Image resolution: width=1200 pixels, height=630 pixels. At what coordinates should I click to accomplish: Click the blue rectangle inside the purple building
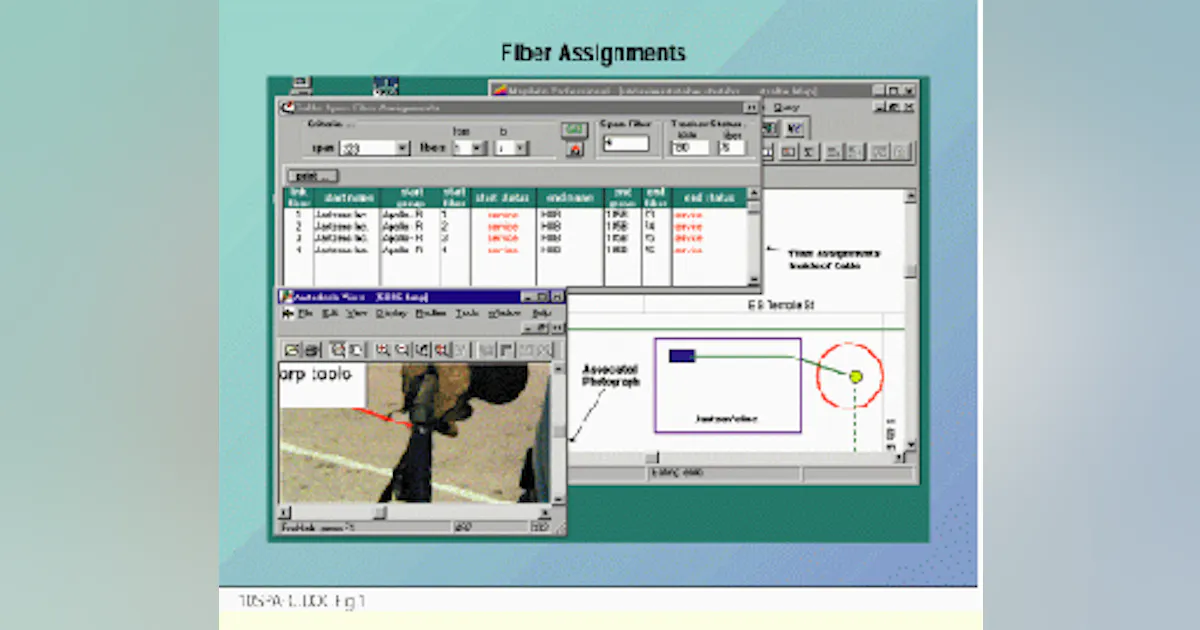(682, 355)
